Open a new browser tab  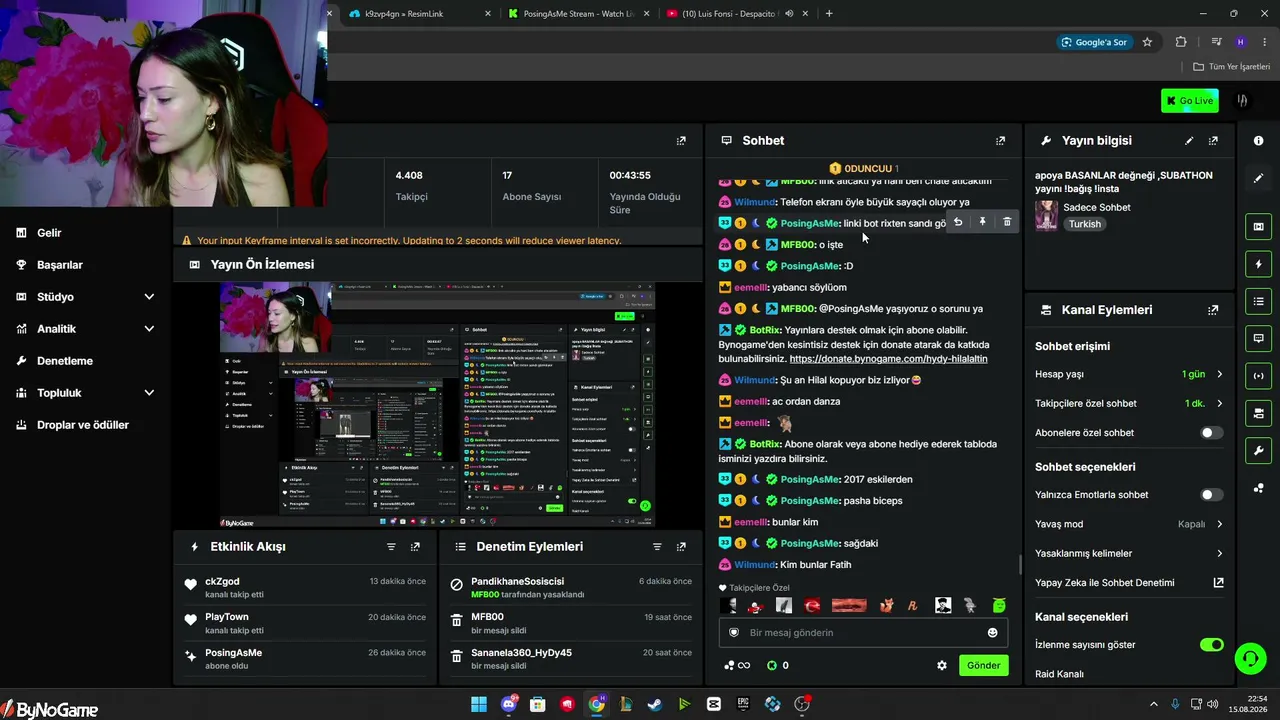coord(829,14)
